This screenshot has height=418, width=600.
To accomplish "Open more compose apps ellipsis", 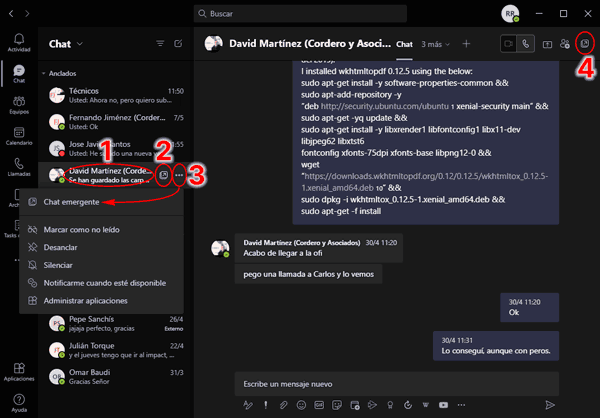I will tap(461, 405).
